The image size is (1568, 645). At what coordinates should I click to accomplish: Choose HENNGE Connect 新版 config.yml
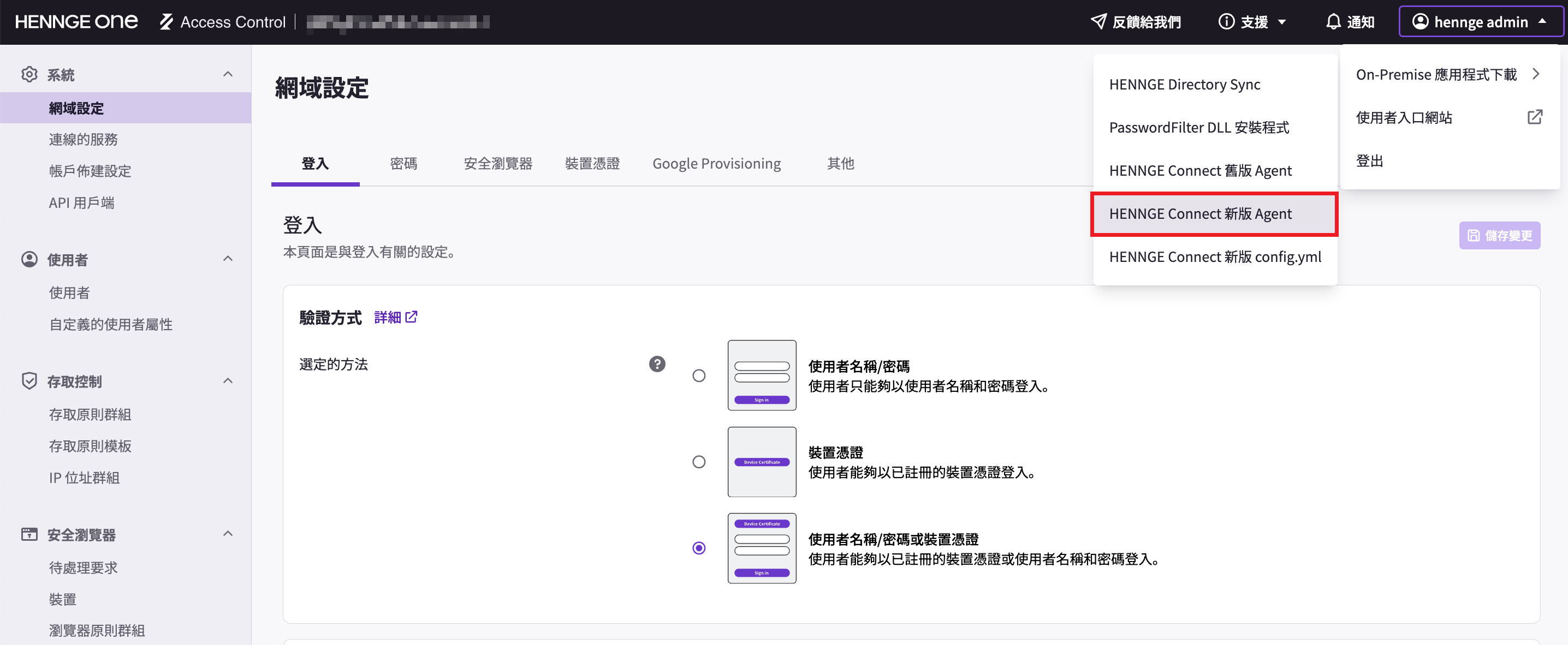coord(1215,257)
